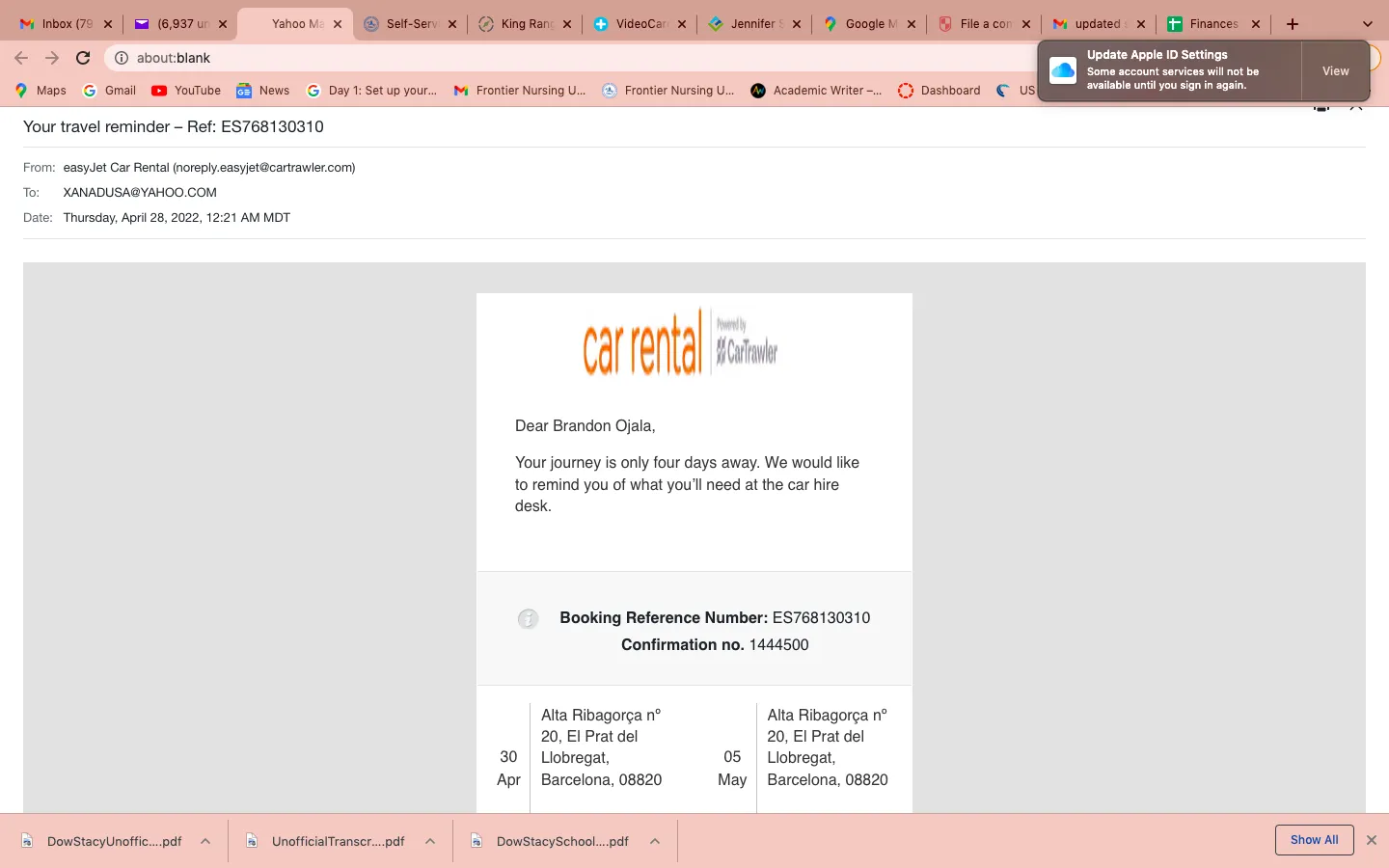Open a new tab with plus icon
1389x868 pixels.
coord(1293,24)
